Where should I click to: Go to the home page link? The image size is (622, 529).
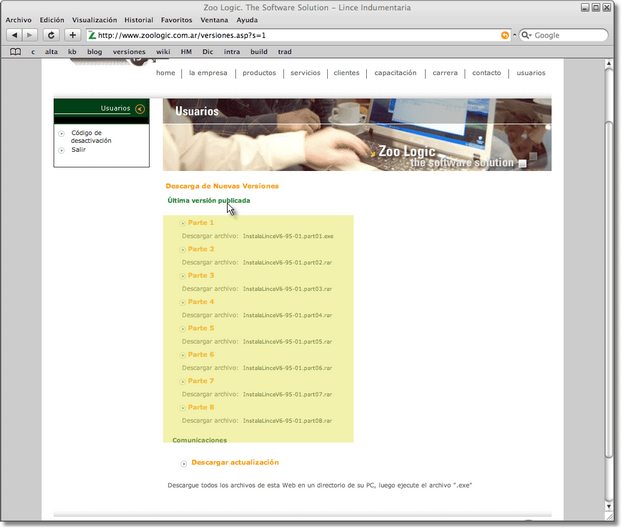(165, 73)
